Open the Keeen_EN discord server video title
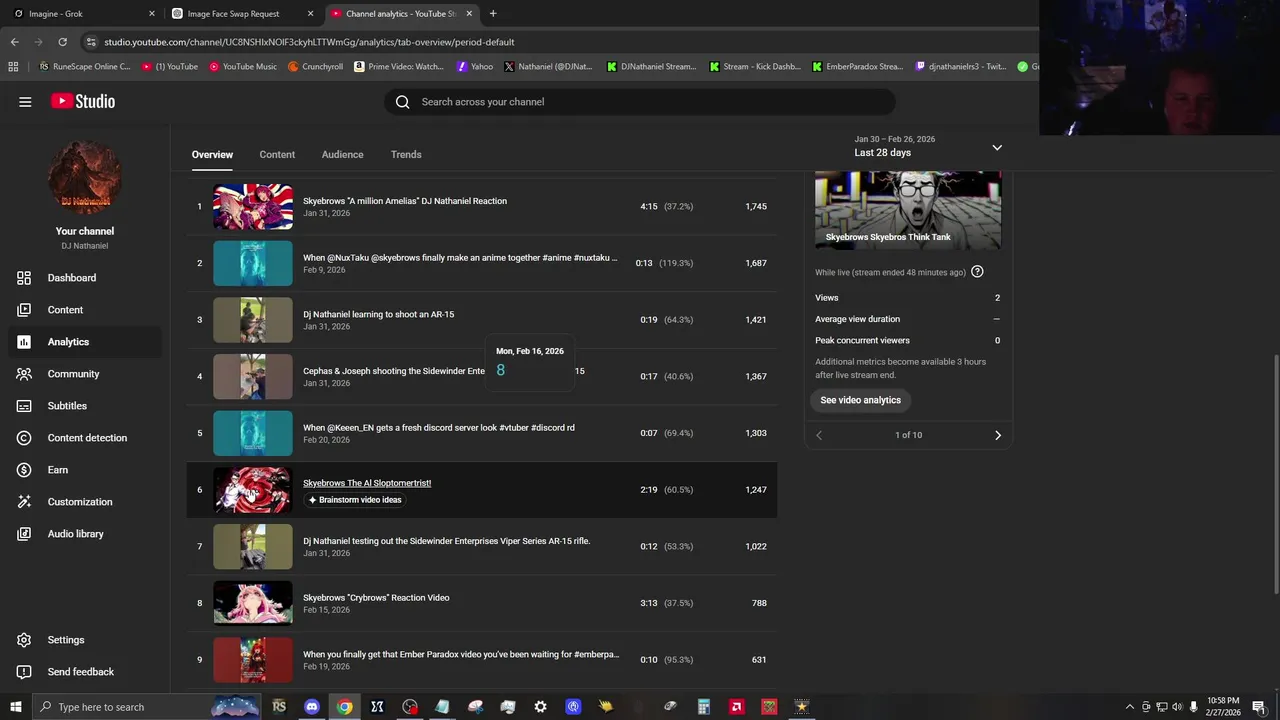Image resolution: width=1280 pixels, height=720 pixels. [x=439, y=428]
